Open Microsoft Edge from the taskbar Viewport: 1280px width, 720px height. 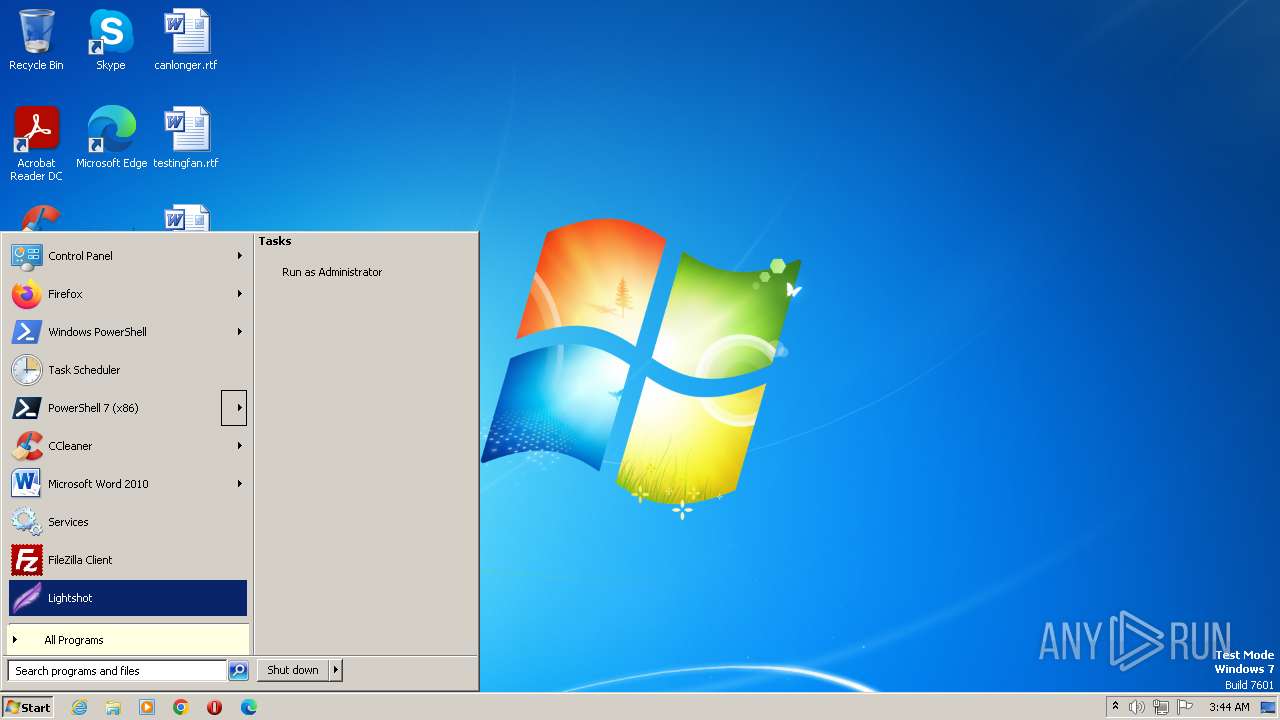[x=249, y=707]
